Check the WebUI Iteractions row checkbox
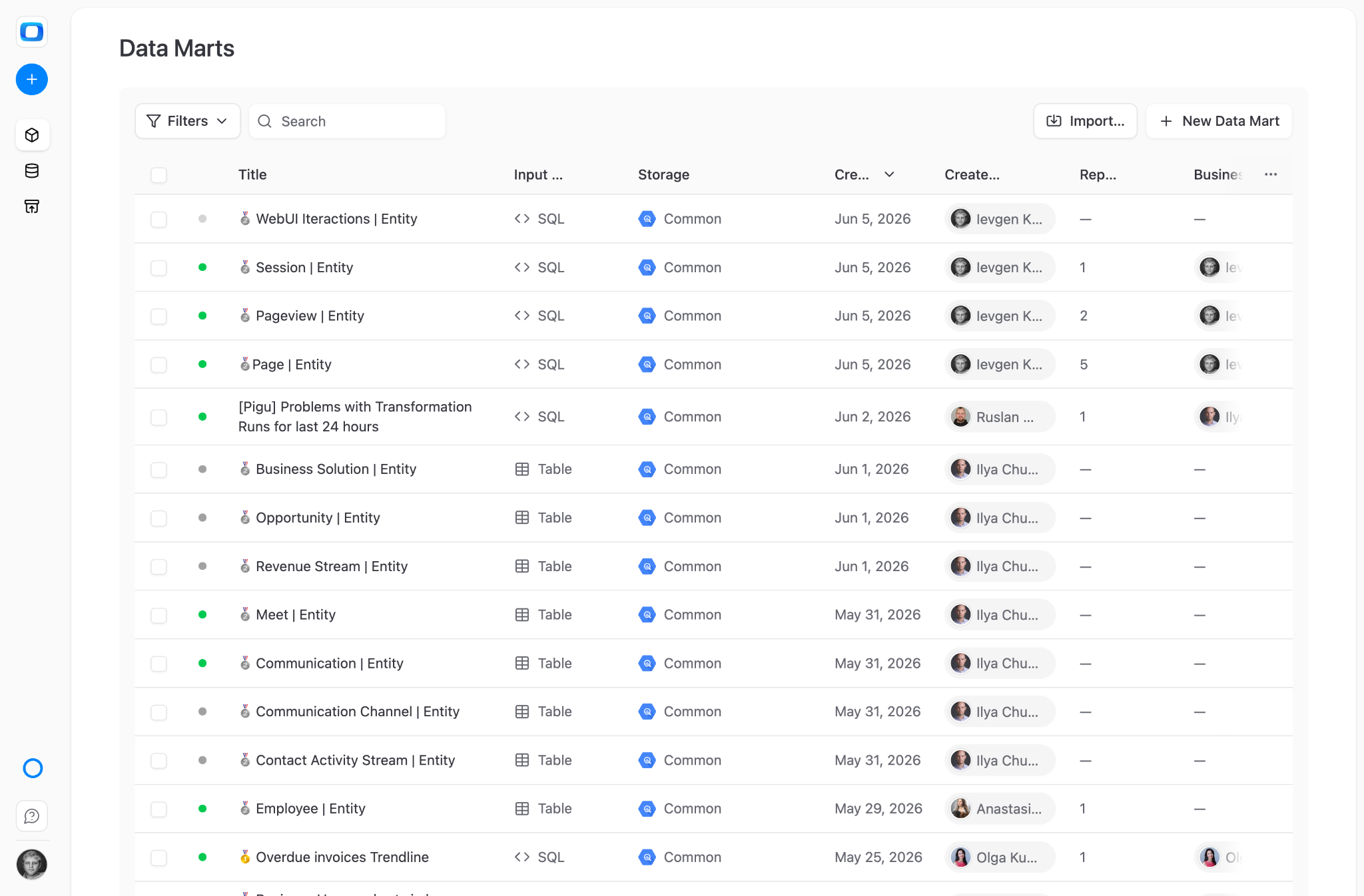This screenshot has width=1364, height=896. click(x=159, y=220)
